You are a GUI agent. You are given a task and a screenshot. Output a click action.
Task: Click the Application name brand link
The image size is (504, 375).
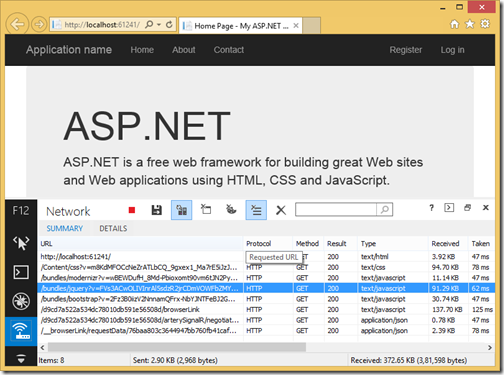69,50
